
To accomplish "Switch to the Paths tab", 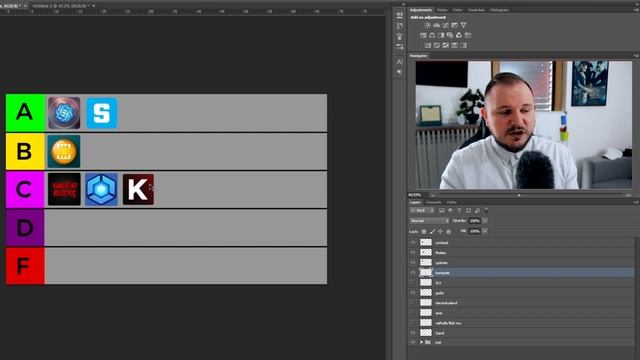I will click(x=451, y=202).
